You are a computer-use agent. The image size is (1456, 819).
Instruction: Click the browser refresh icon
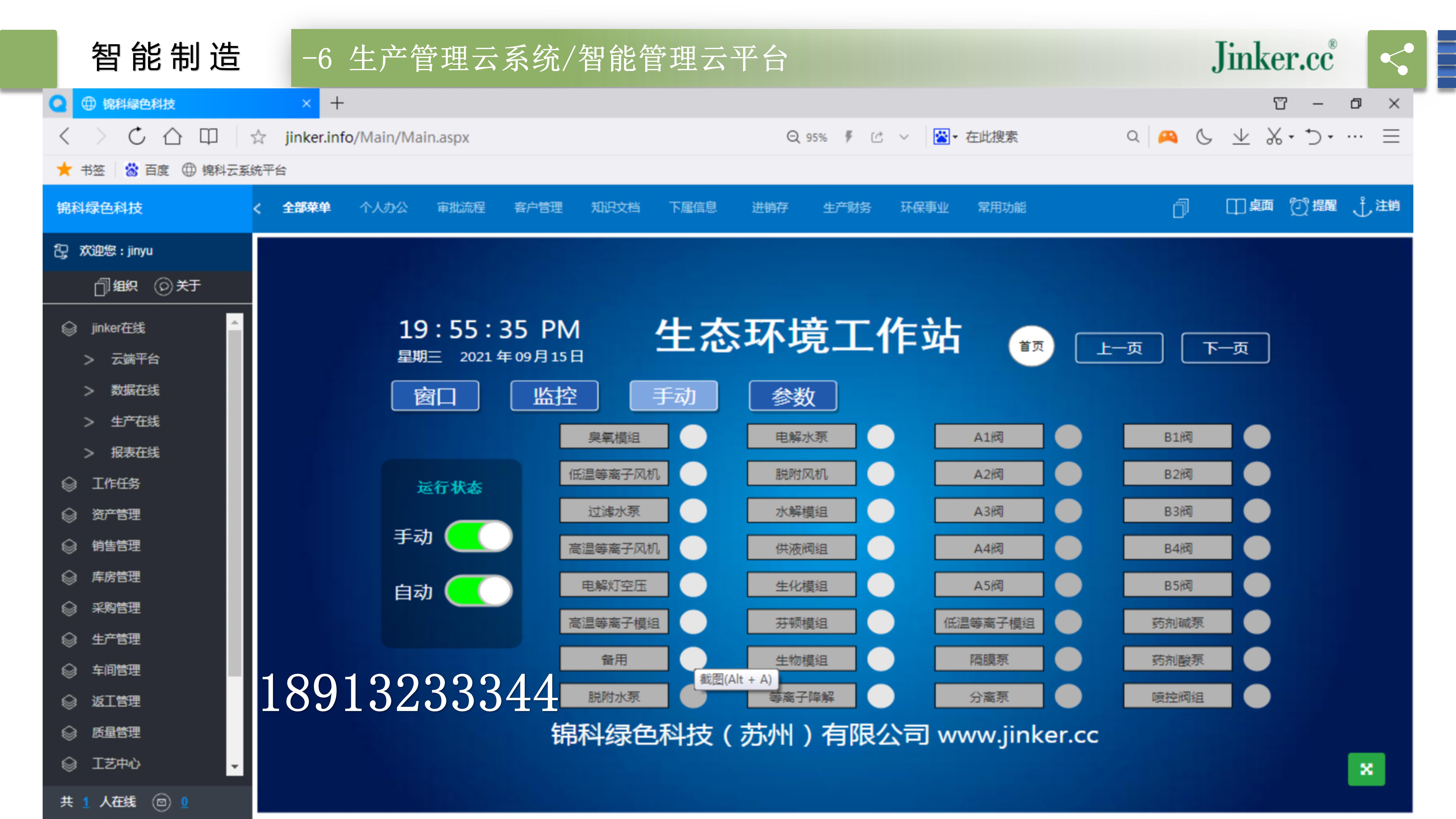coord(136,137)
